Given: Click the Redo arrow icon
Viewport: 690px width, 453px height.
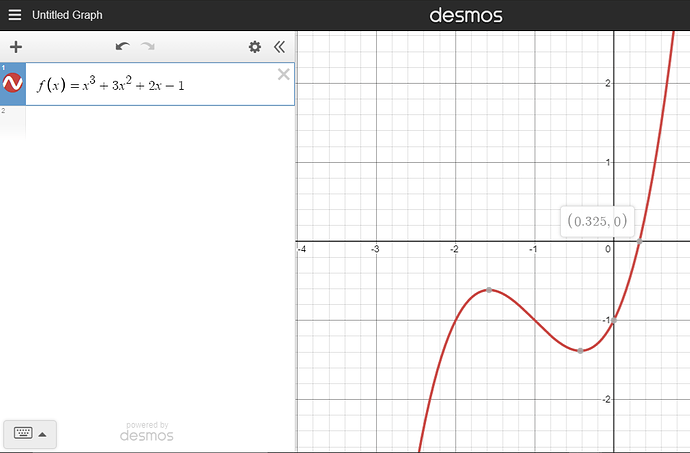Looking at the screenshot, I should pos(148,47).
